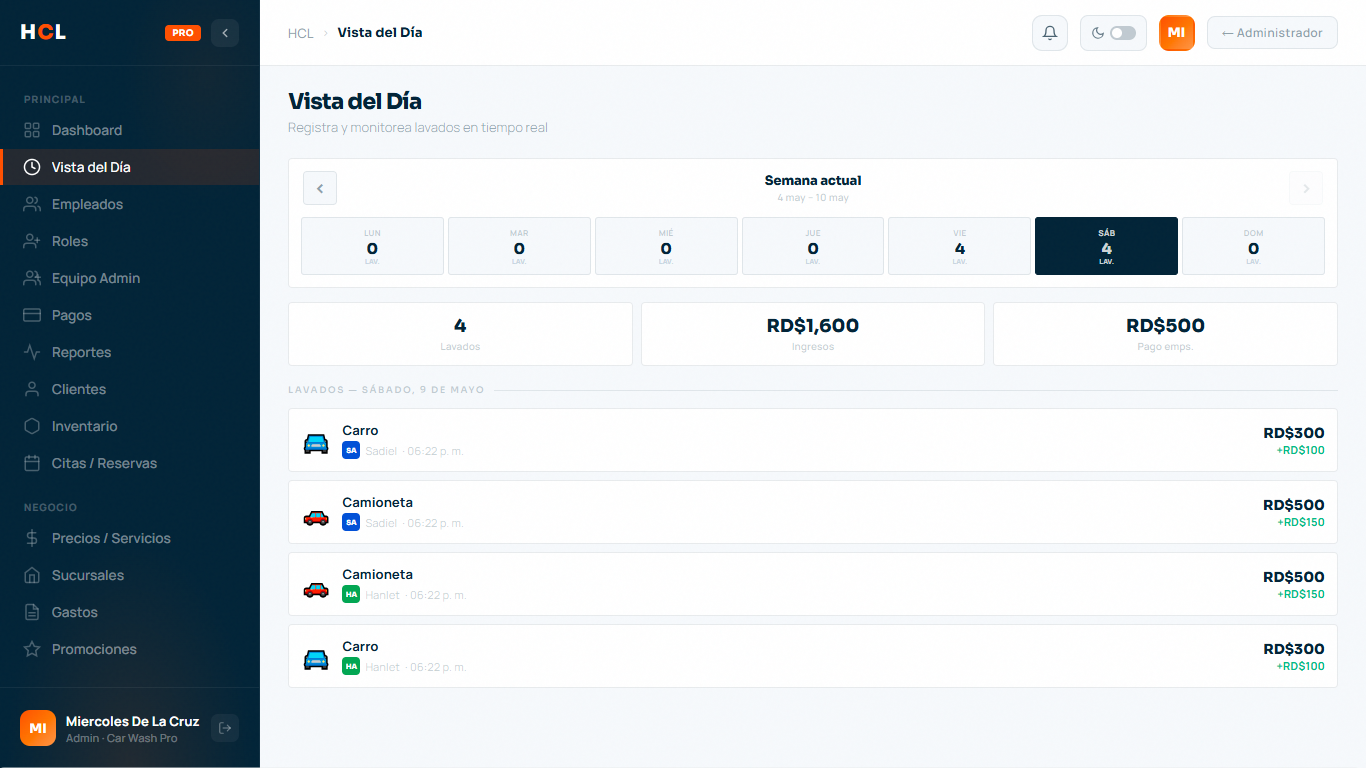Click the RD$300 price in Hanlet's Carro row
This screenshot has width=1366, height=768.
(1293, 649)
